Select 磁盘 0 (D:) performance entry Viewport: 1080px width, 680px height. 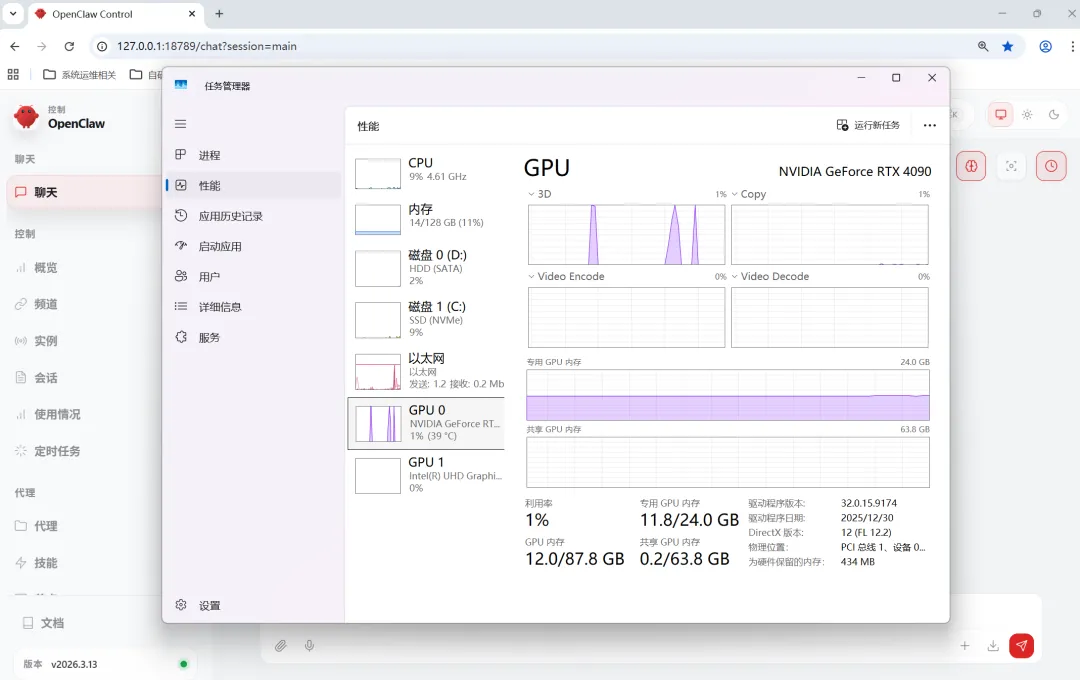click(426, 267)
